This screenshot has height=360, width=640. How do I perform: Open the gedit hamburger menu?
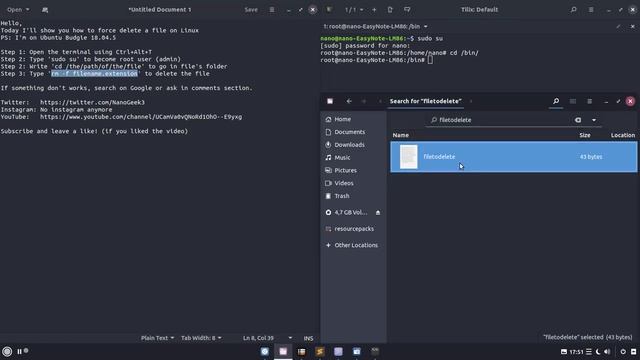[x=272, y=9]
